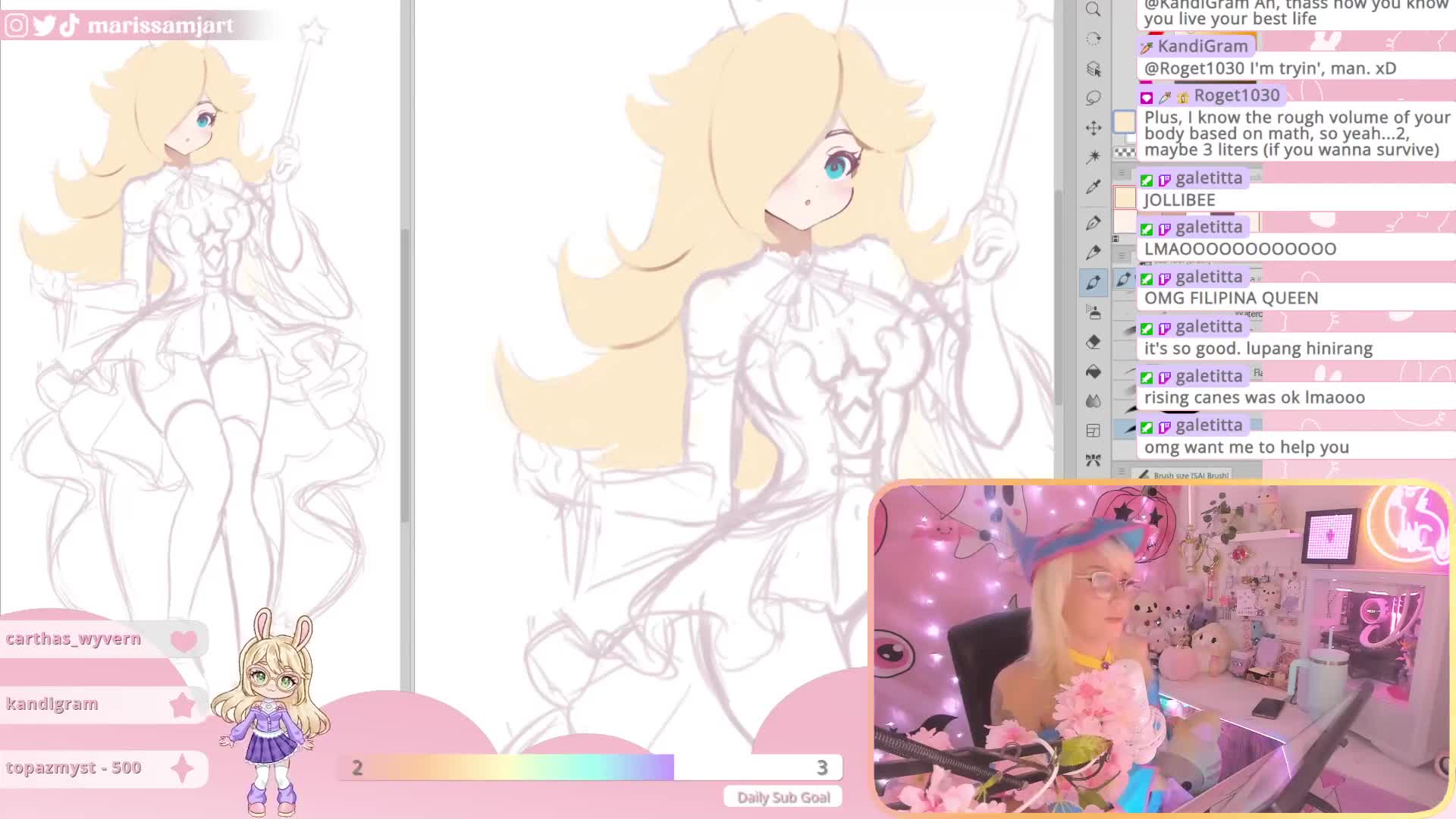Viewport: 1456px width, 819px height.
Task: Click the webcam feed overlay
Action: click(1161, 648)
